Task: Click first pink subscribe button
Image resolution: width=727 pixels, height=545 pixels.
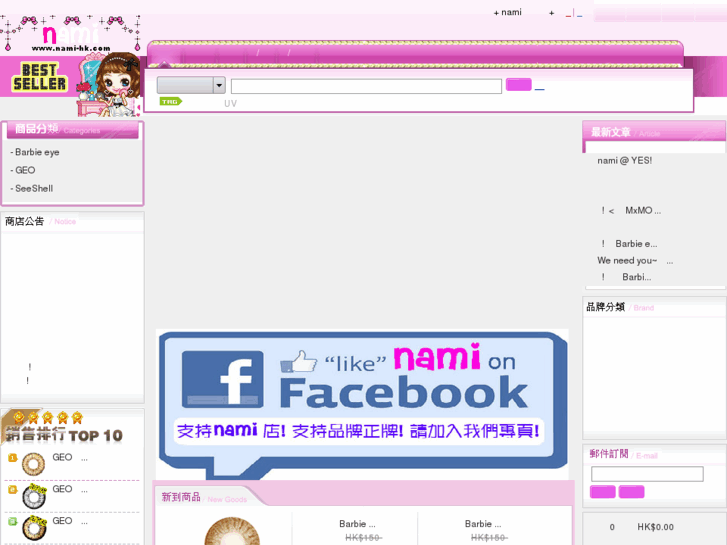Action: [603, 492]
